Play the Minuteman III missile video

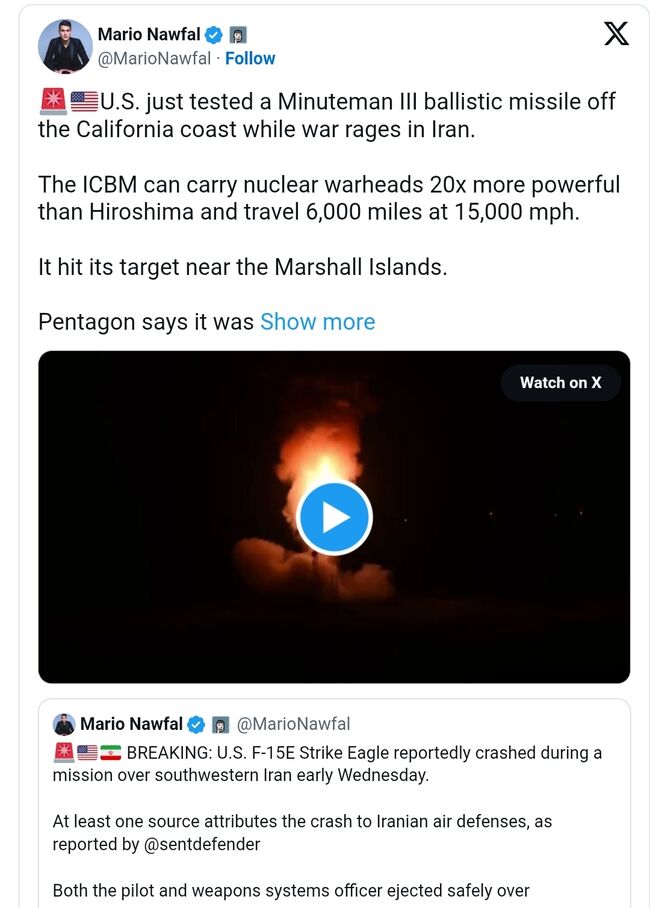[334, 517]
